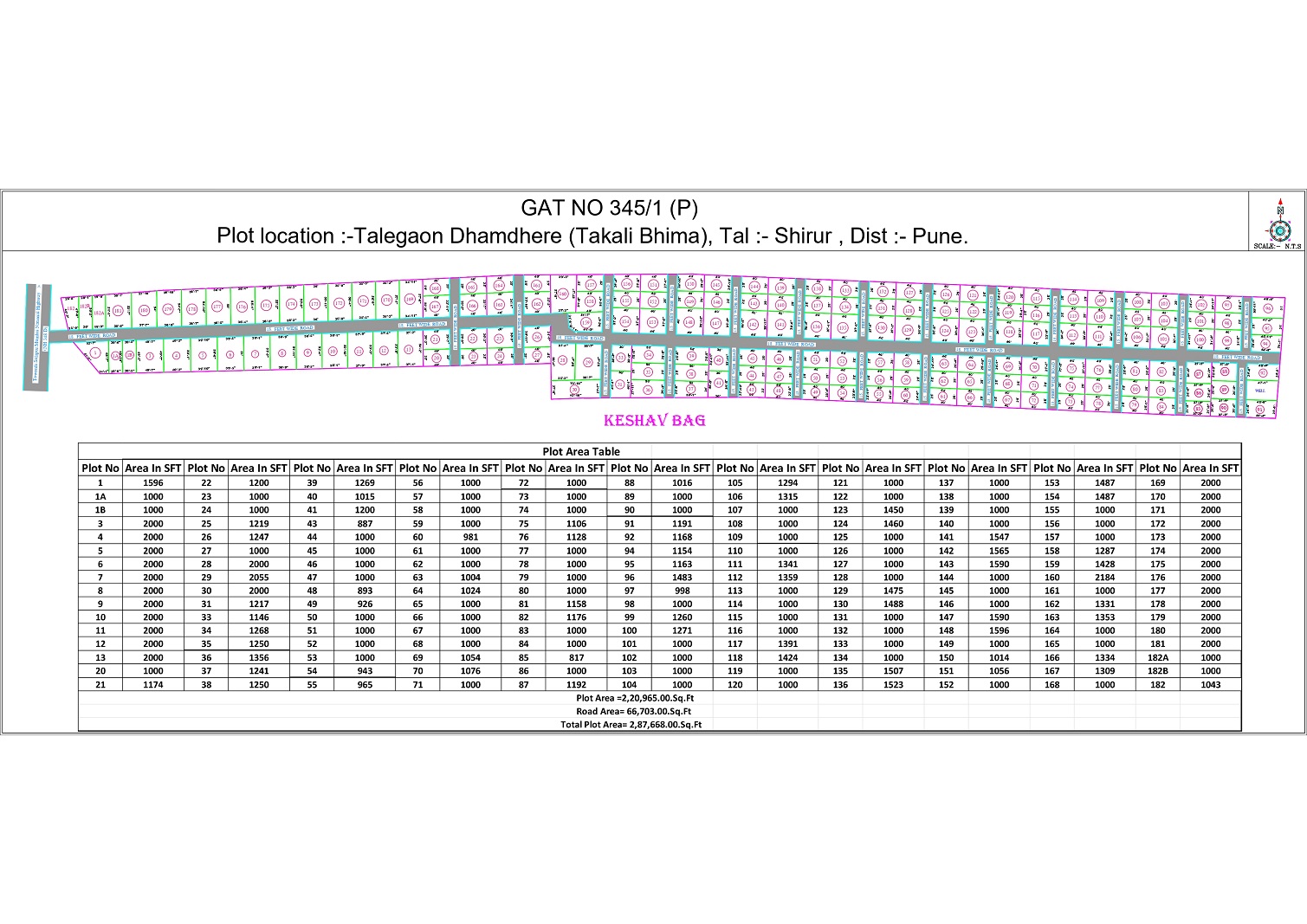The image size is (1307, 924).
Task: Click the WELL plot on the map
Action: 1261,390
